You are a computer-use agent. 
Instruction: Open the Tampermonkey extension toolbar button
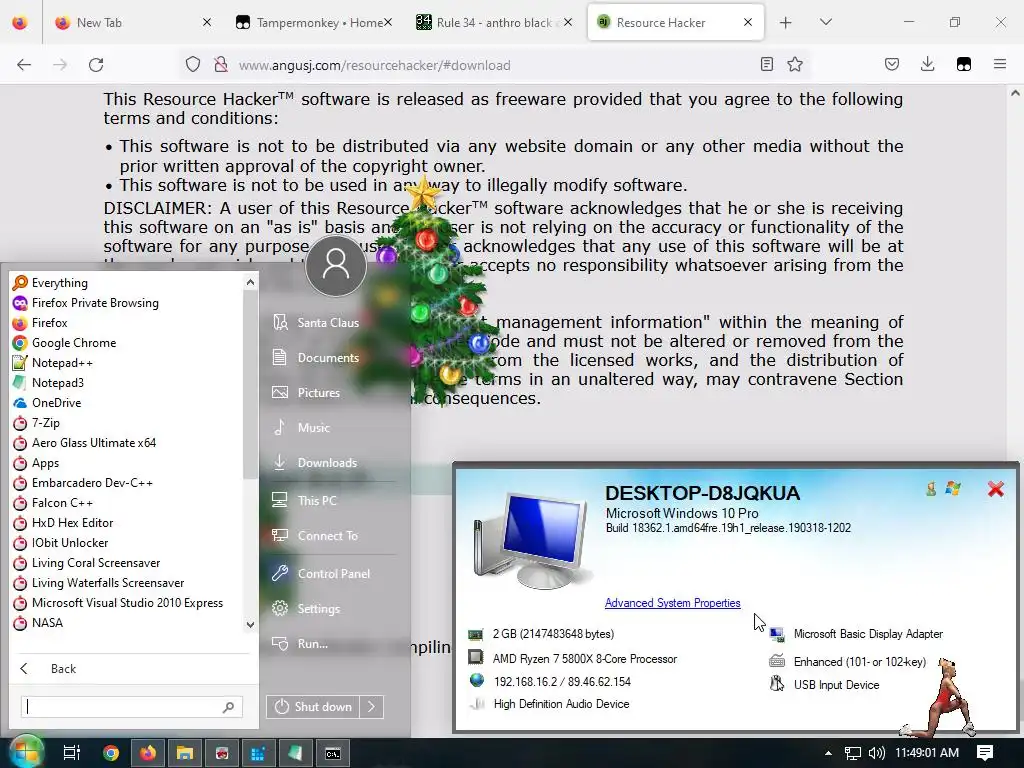964,64
